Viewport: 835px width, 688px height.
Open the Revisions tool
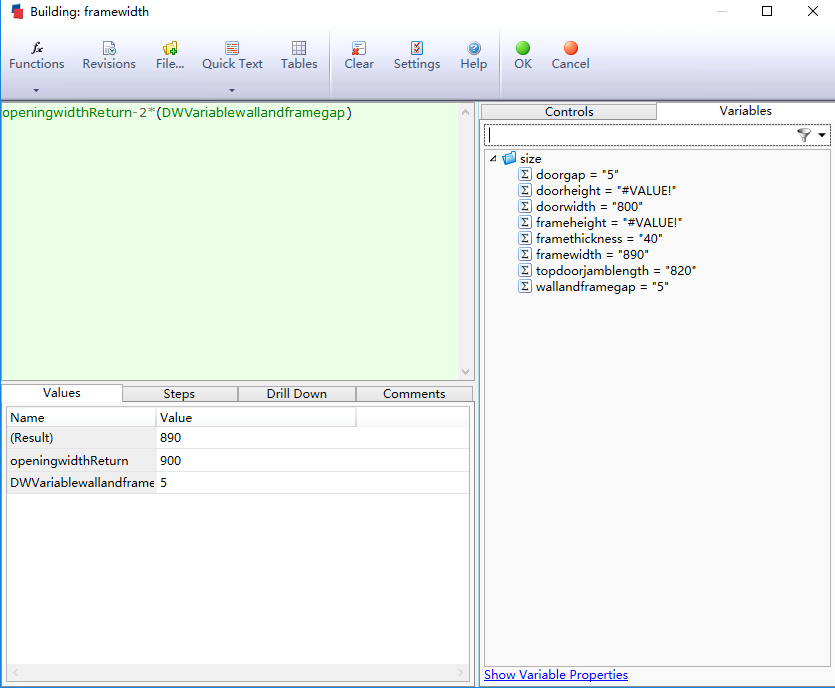(x=109, y=55)
